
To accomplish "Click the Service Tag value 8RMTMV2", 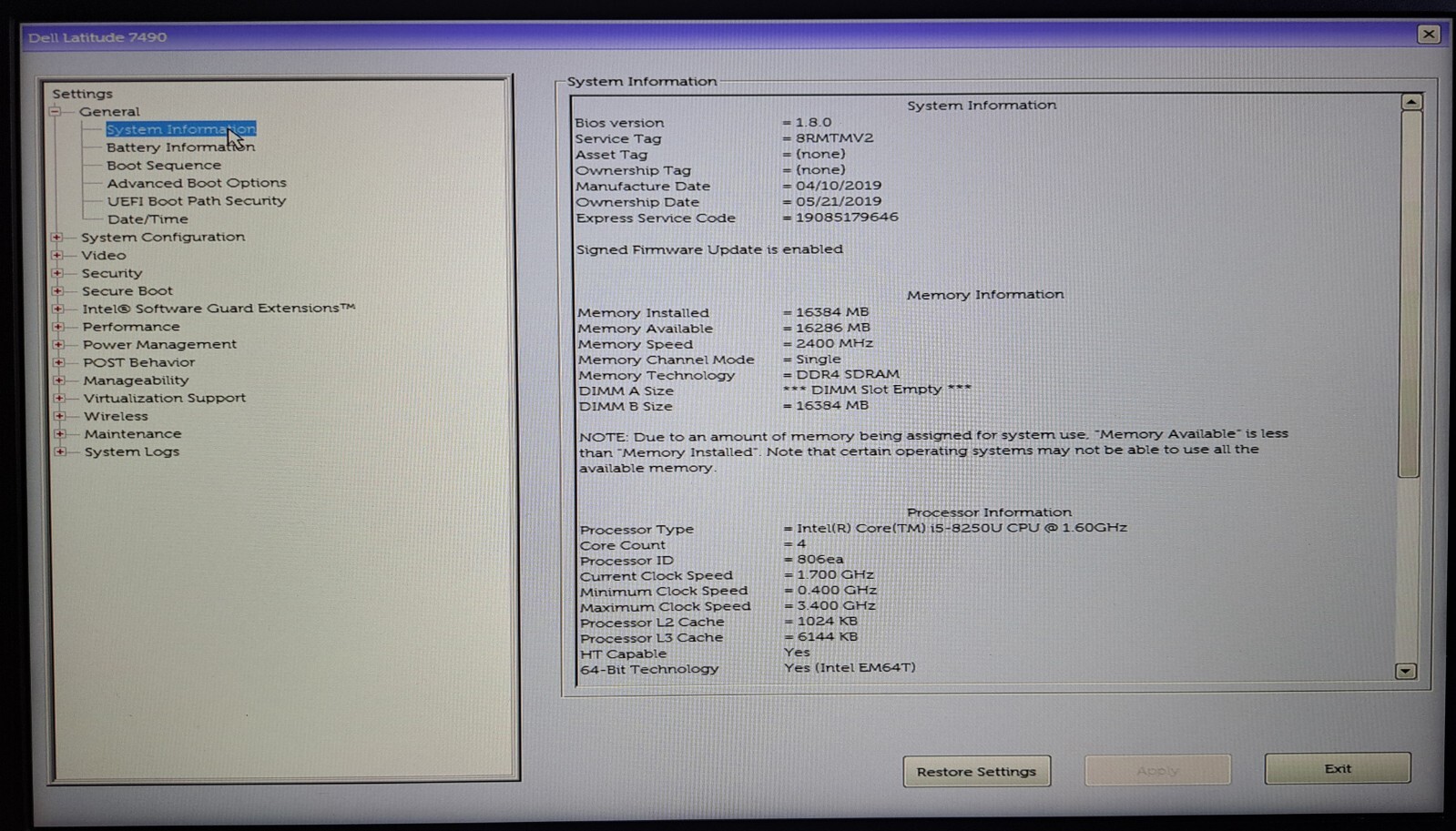I will 834,138.
